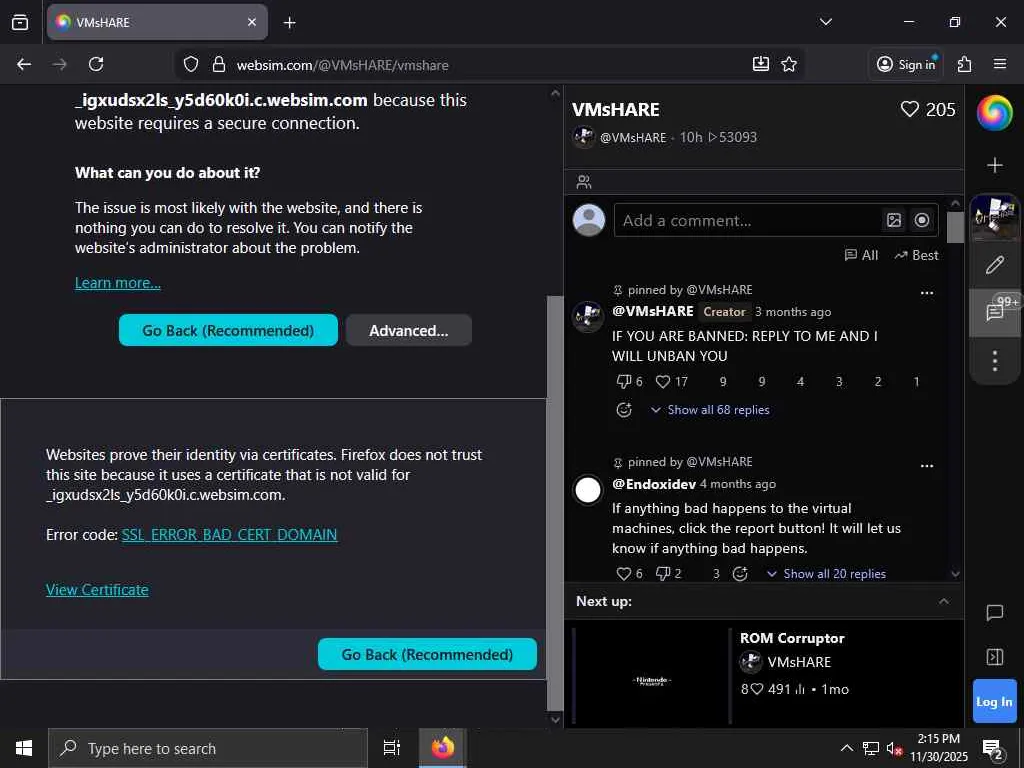Click the ROM Corruptor title text
Screen dimensions: 1024x768
pyautogui.click(x=792, y=638)
